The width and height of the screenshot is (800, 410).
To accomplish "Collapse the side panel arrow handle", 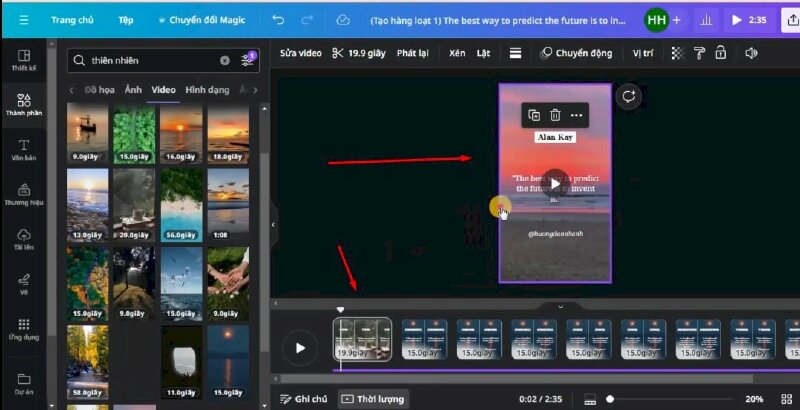I will [x=273, y=224].
